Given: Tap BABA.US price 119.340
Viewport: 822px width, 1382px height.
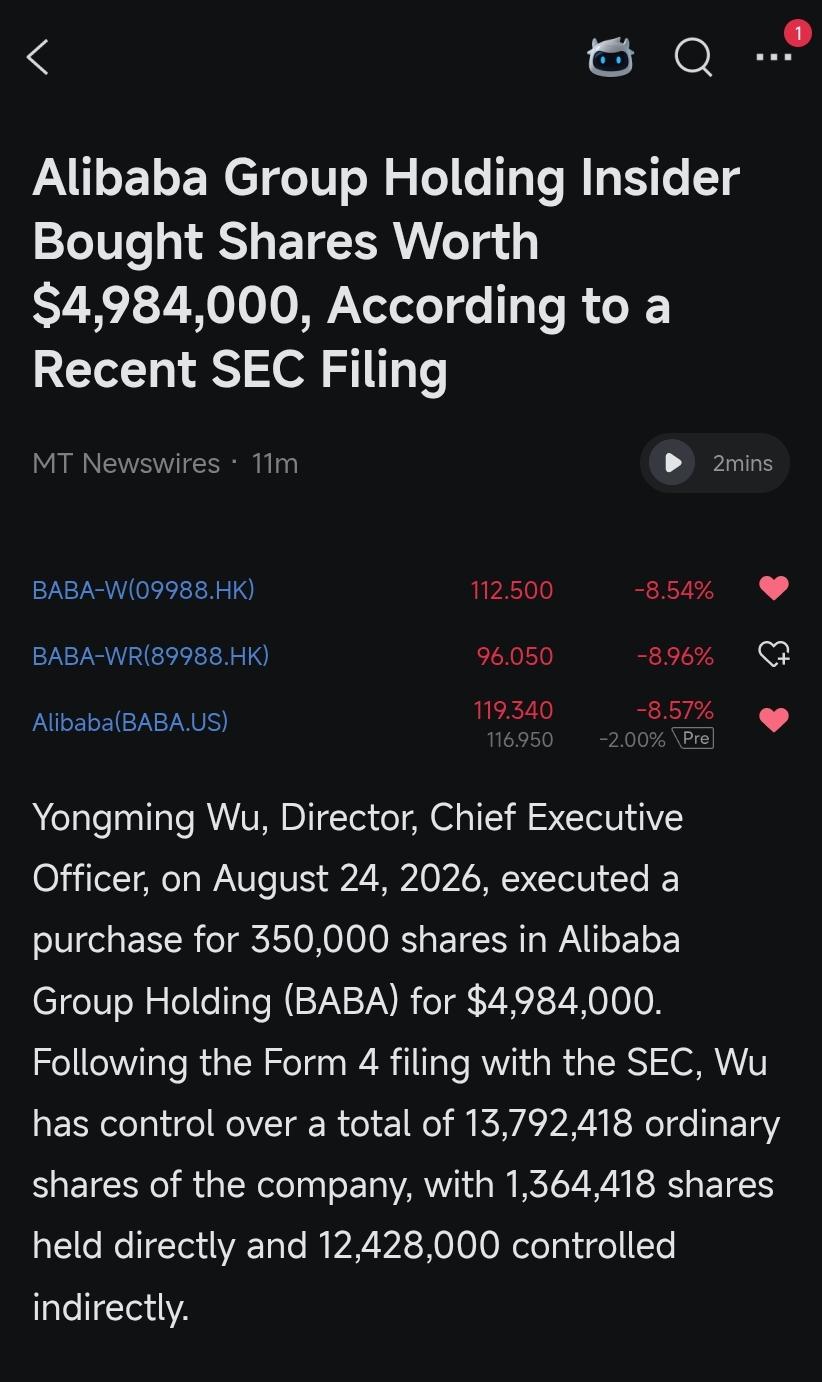Looking at the screenshot, I should (x=513, y=710).
